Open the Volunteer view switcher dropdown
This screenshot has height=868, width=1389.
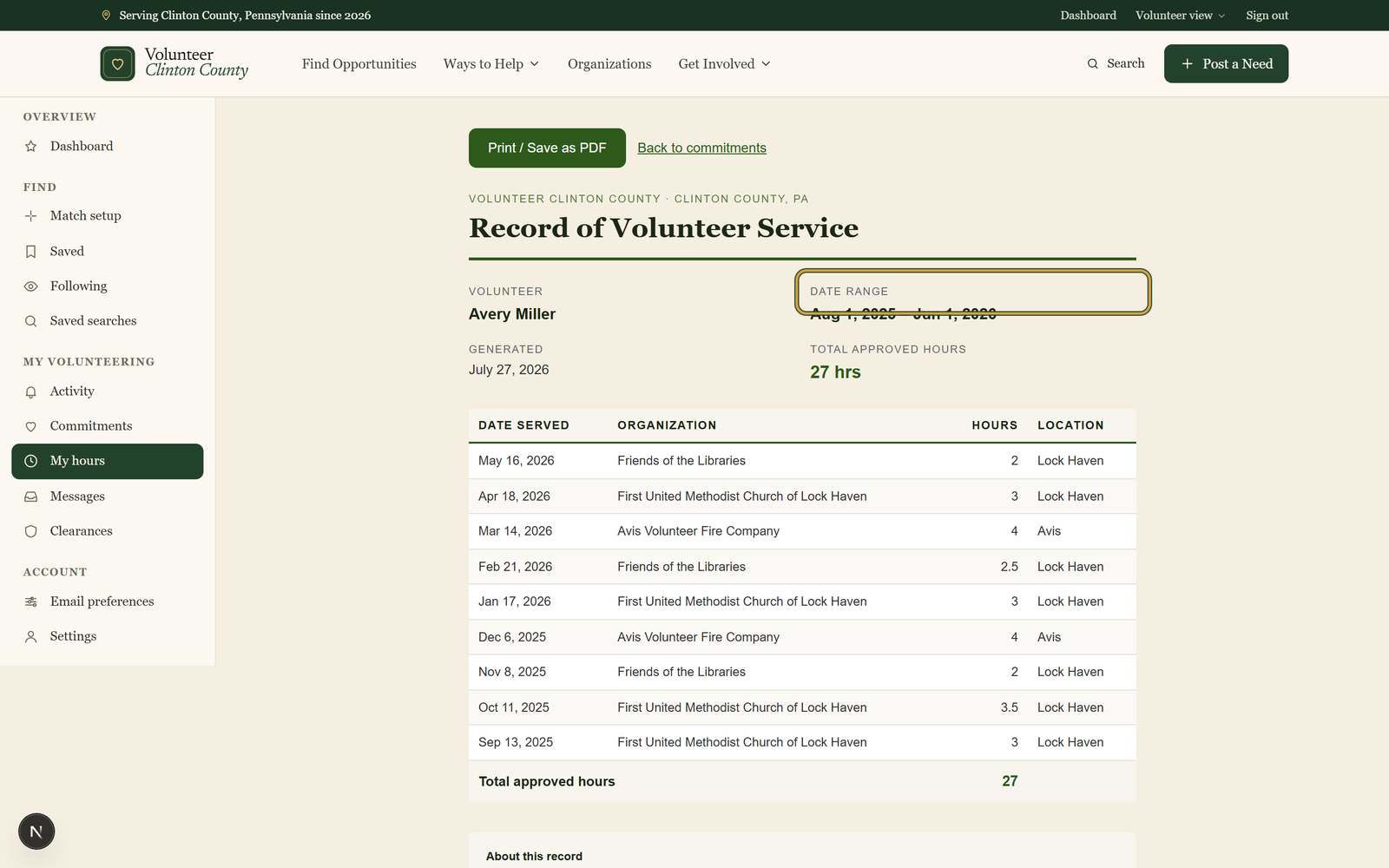tap(1181, 16)
